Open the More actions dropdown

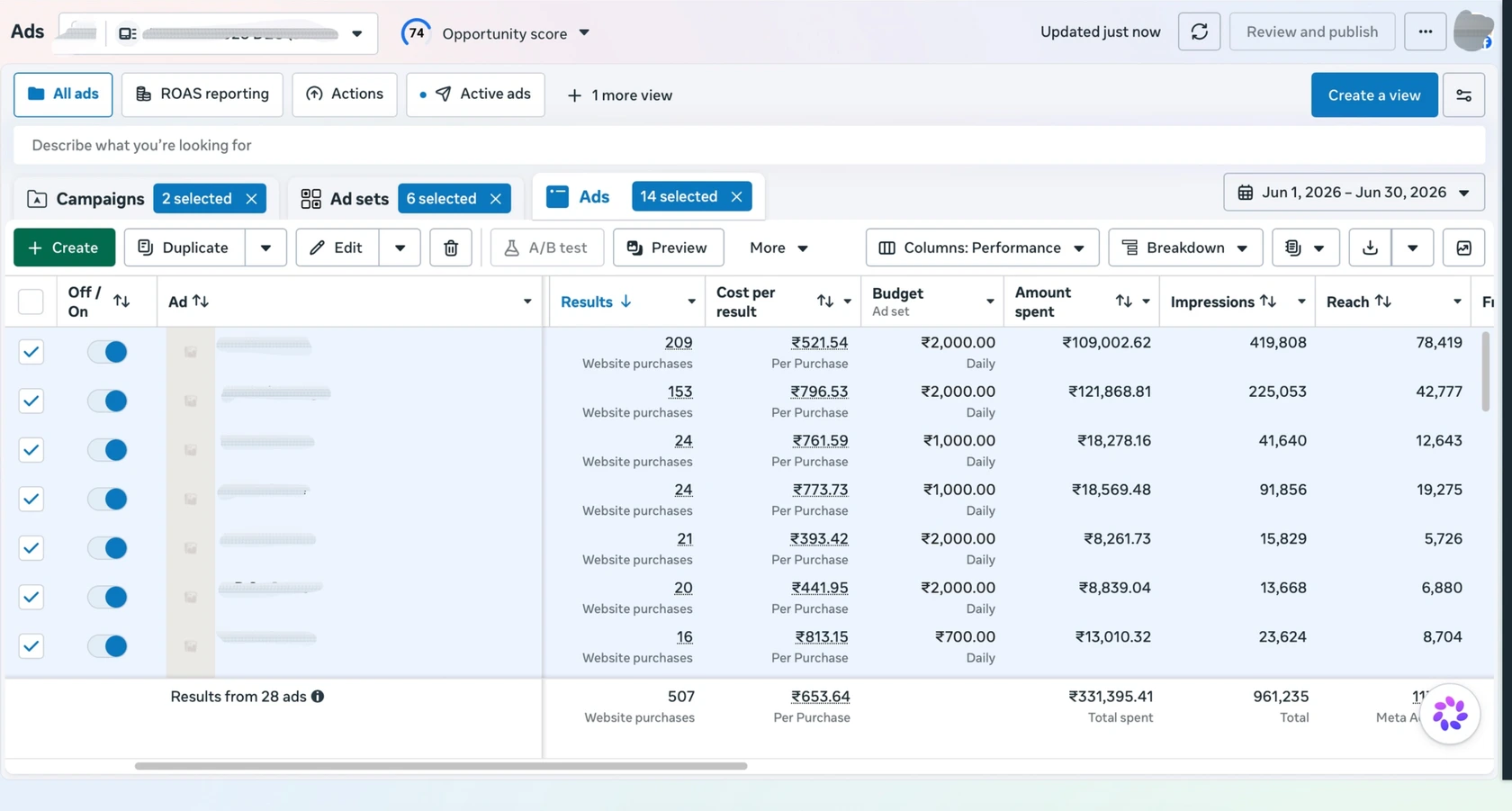[x=778, y=248]
